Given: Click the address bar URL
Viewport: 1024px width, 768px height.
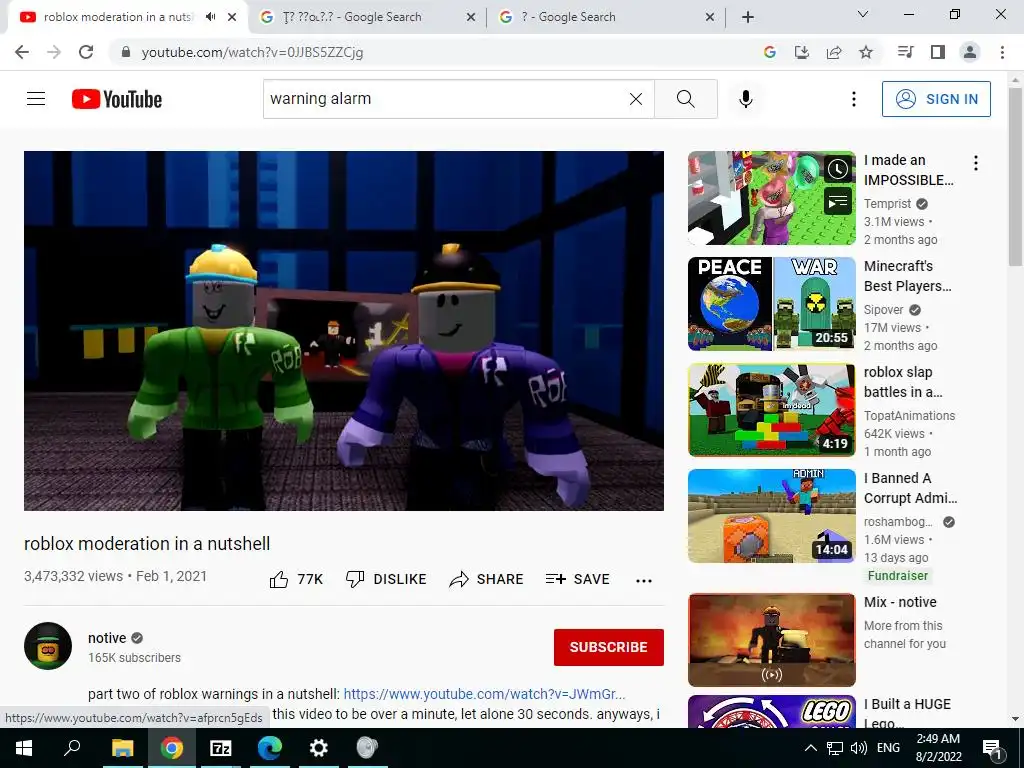Looking at the screenshot, I should click(252, 52).
